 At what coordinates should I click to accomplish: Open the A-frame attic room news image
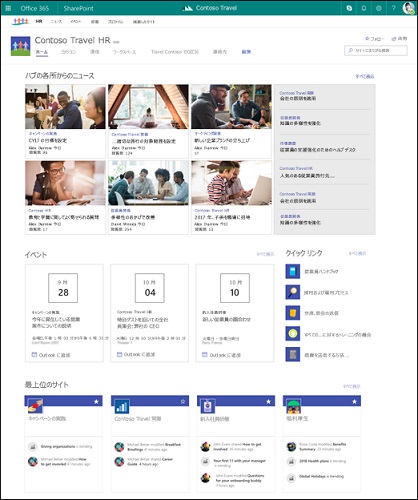(x=148, y=107)
